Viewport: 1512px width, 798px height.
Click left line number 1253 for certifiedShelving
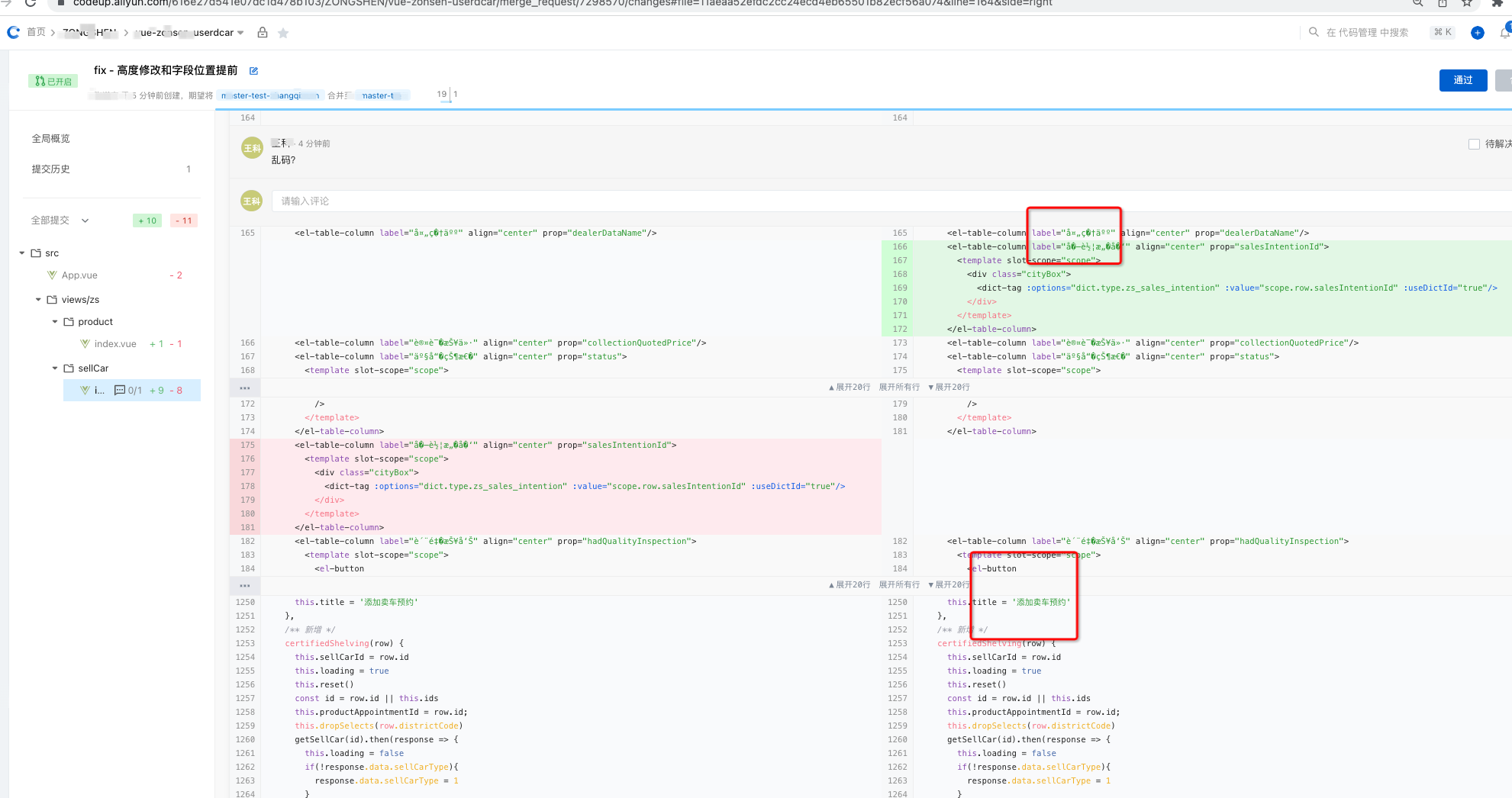click(245, 644)
